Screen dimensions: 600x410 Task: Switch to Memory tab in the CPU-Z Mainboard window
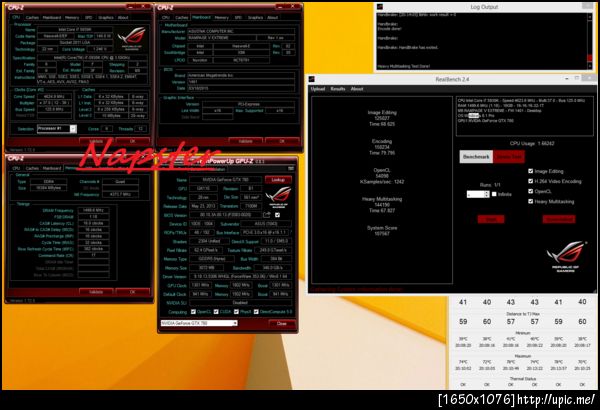coord(221,18)
